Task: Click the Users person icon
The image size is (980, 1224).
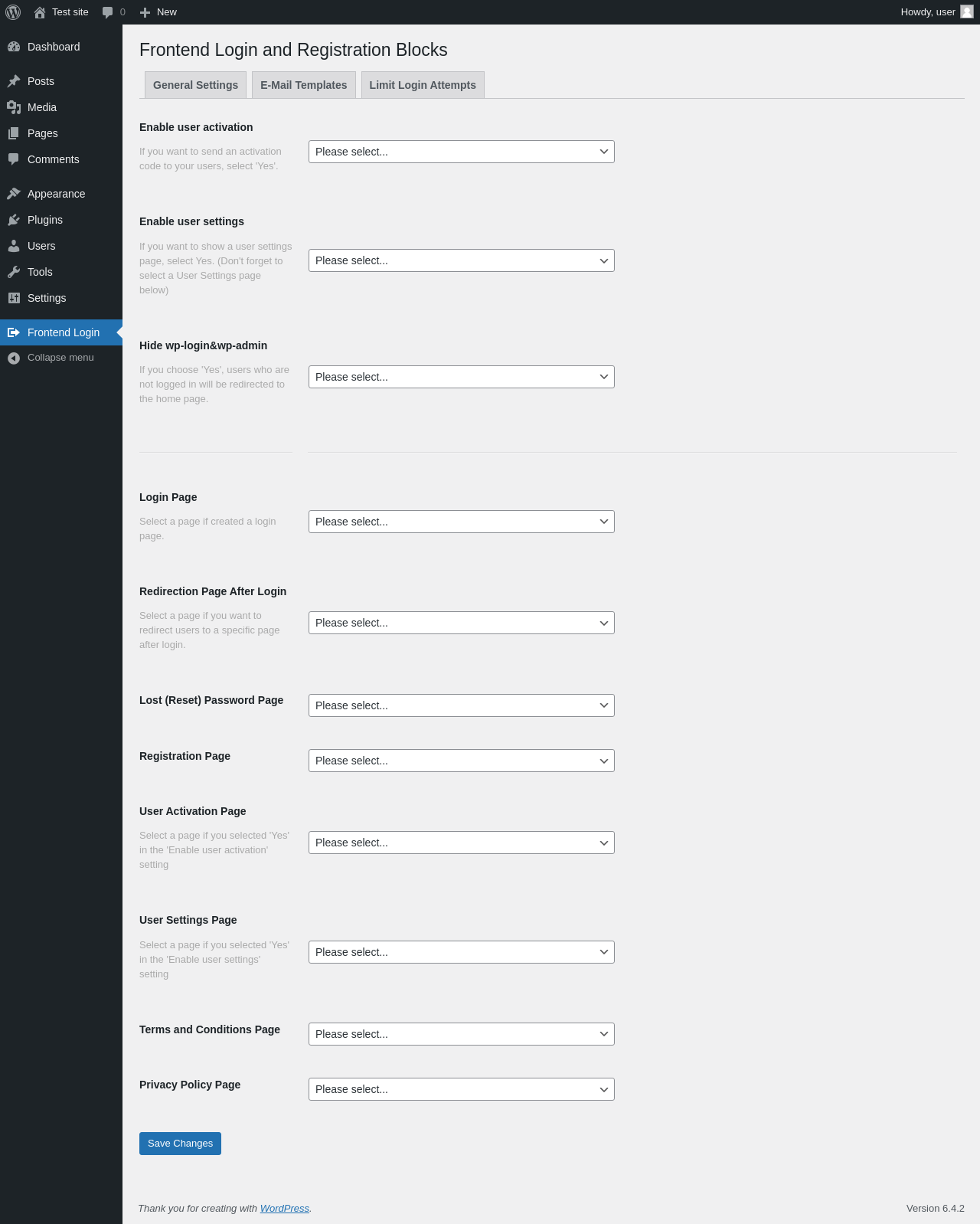Action: tap(14, 246)
